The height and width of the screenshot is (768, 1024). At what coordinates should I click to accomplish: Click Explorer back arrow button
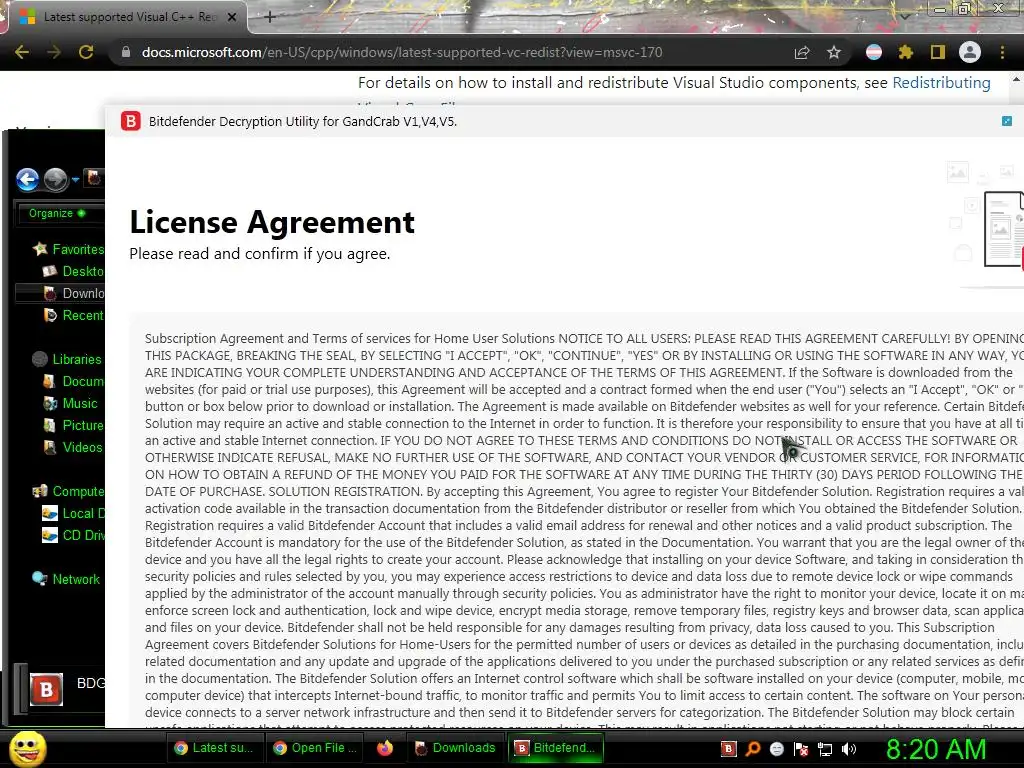point(27,179)
